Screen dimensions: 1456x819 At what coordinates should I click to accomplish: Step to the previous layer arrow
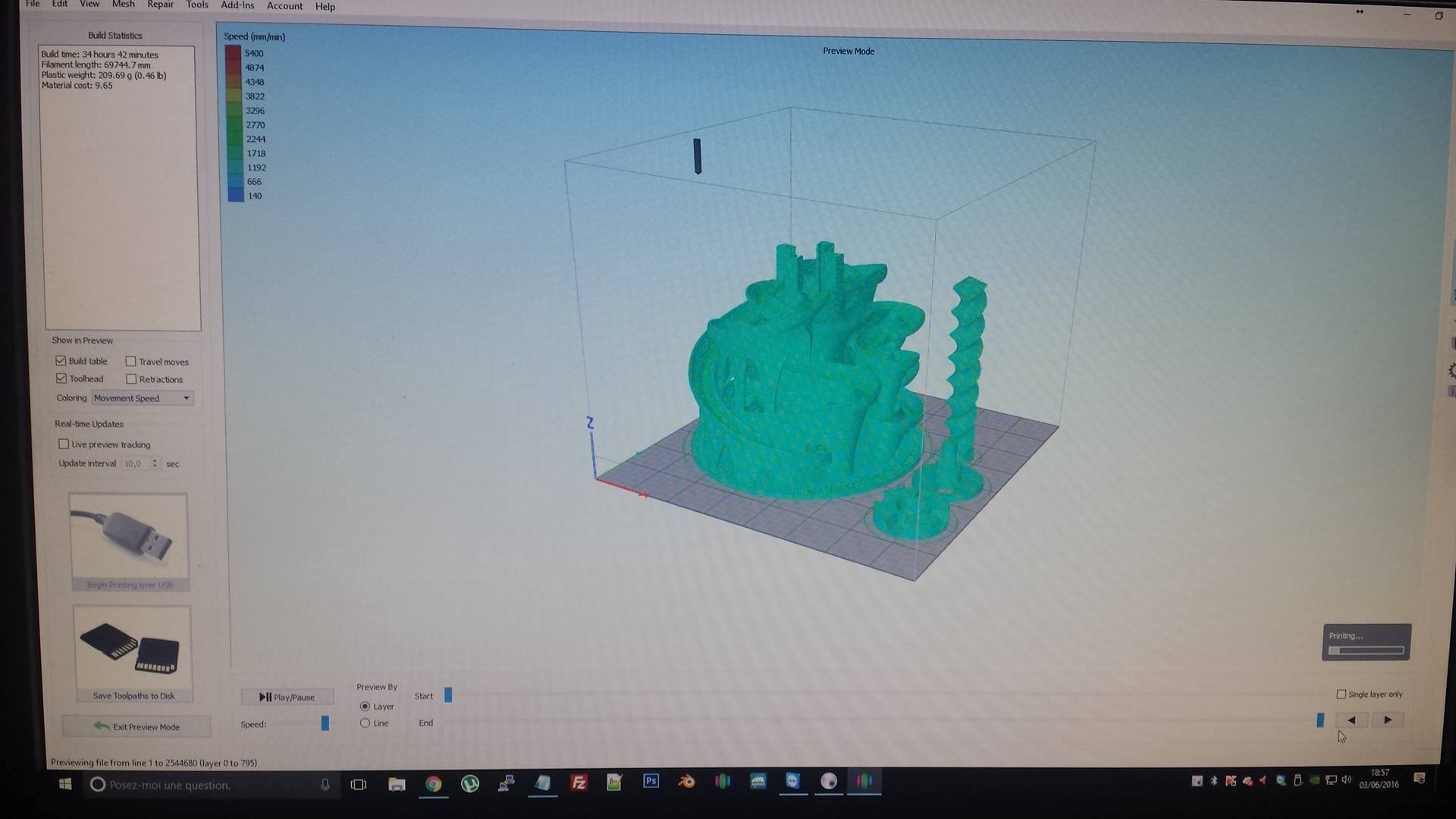(1351, 720)
